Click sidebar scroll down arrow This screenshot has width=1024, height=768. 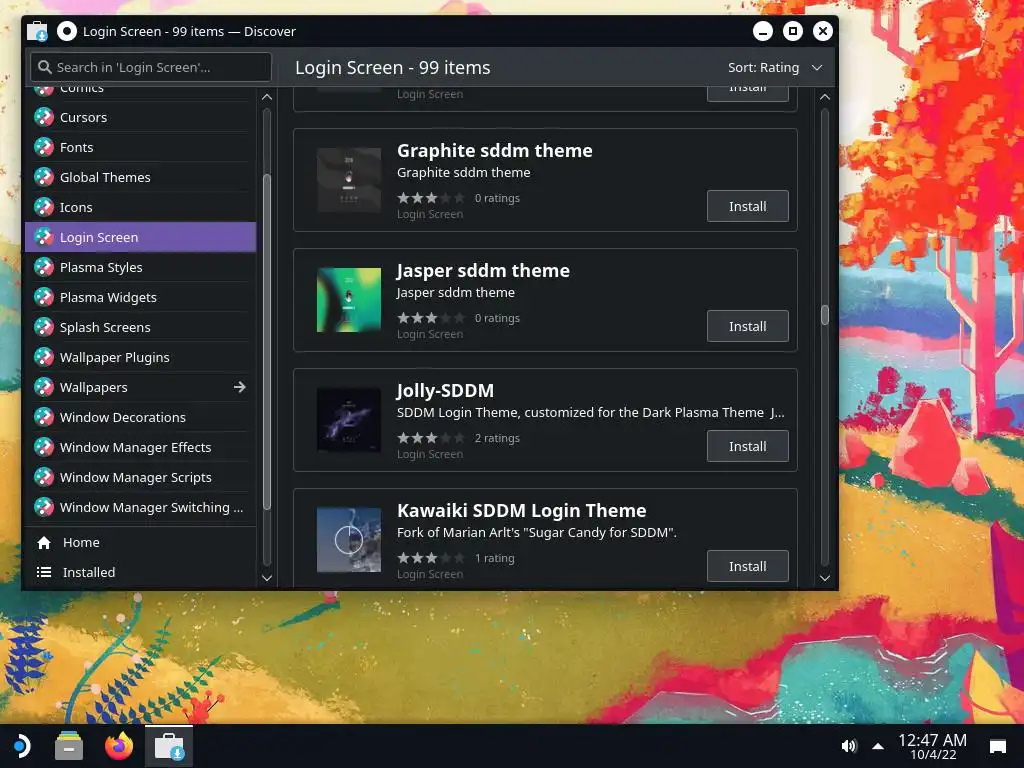click(x=266, y=578)
